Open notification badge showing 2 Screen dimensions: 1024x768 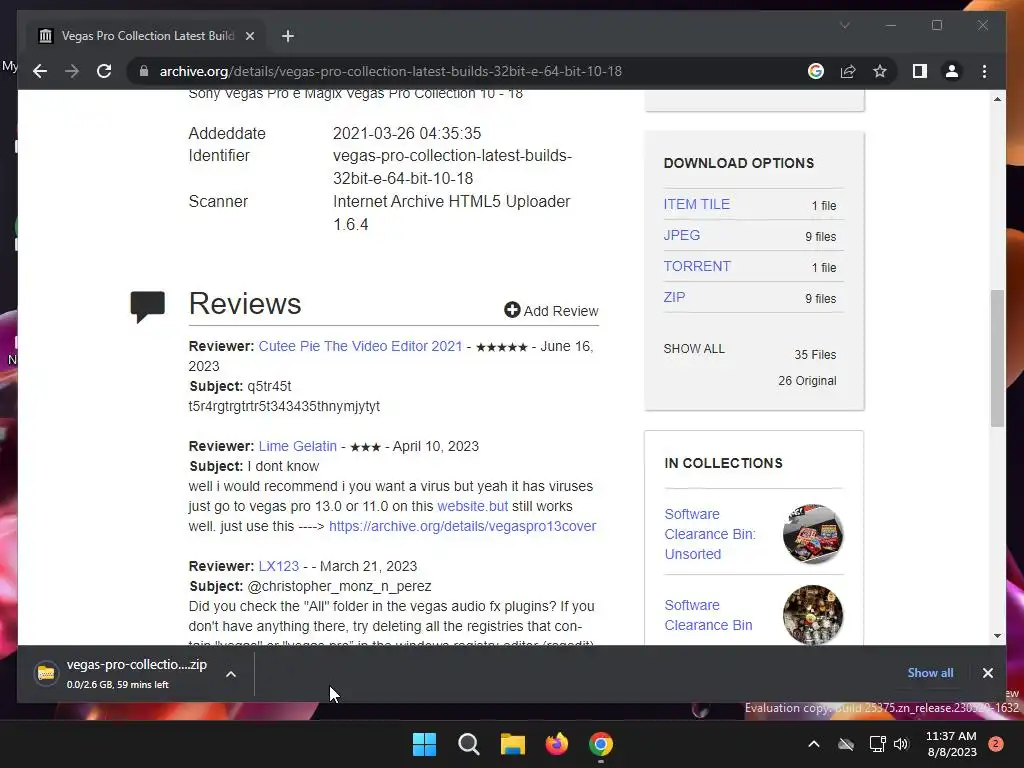coord(996,744)
